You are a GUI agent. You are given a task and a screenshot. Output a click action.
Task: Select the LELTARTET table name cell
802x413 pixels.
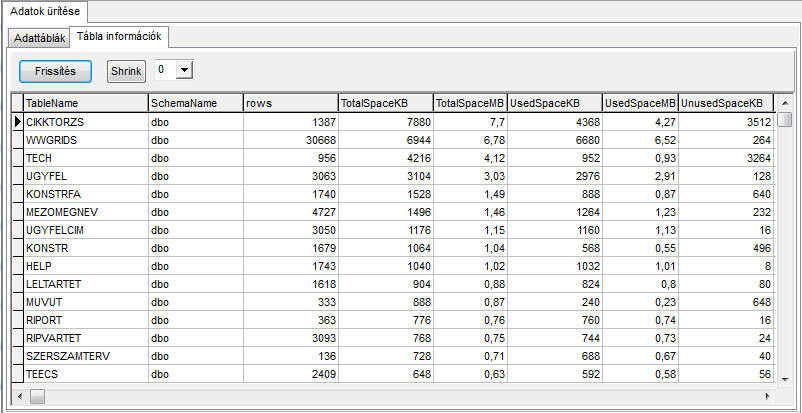(86, 284)
